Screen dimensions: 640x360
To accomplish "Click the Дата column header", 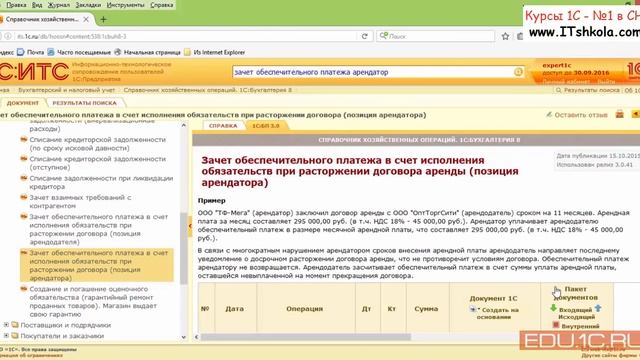I will tap(235, 309).
